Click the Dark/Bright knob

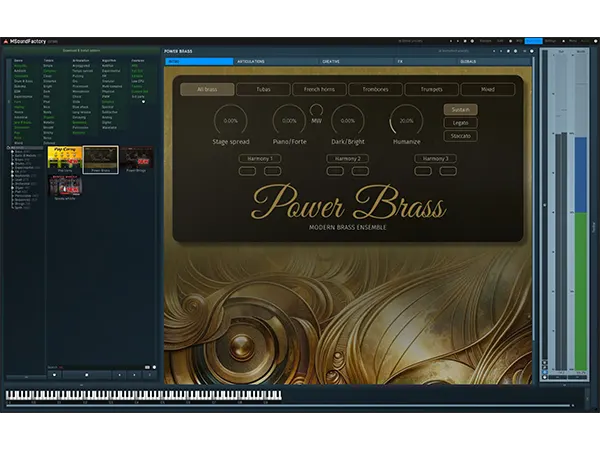[x=348, y=121]
